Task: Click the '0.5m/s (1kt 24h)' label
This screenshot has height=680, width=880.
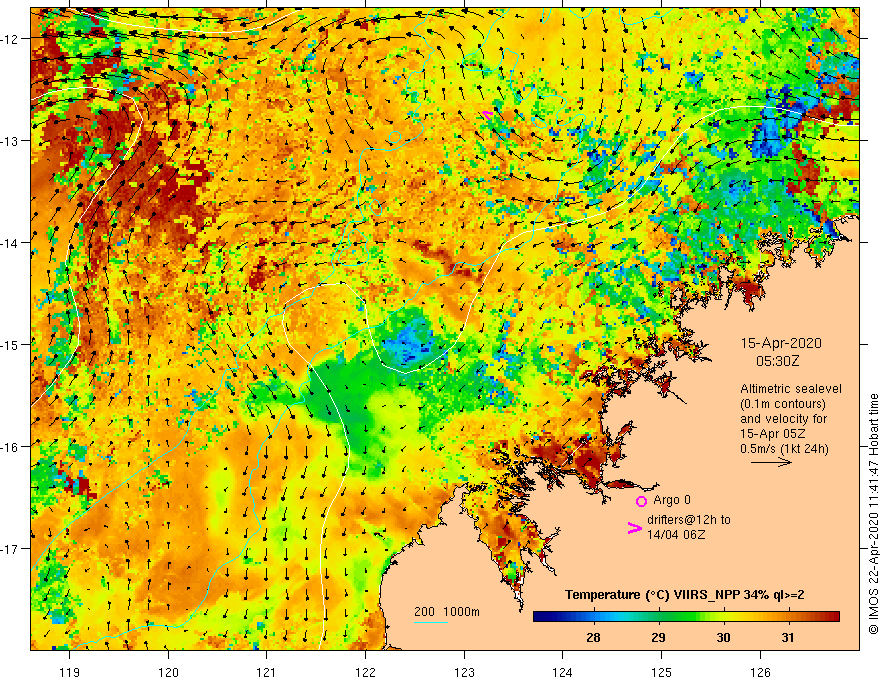Action: [784, 448]
